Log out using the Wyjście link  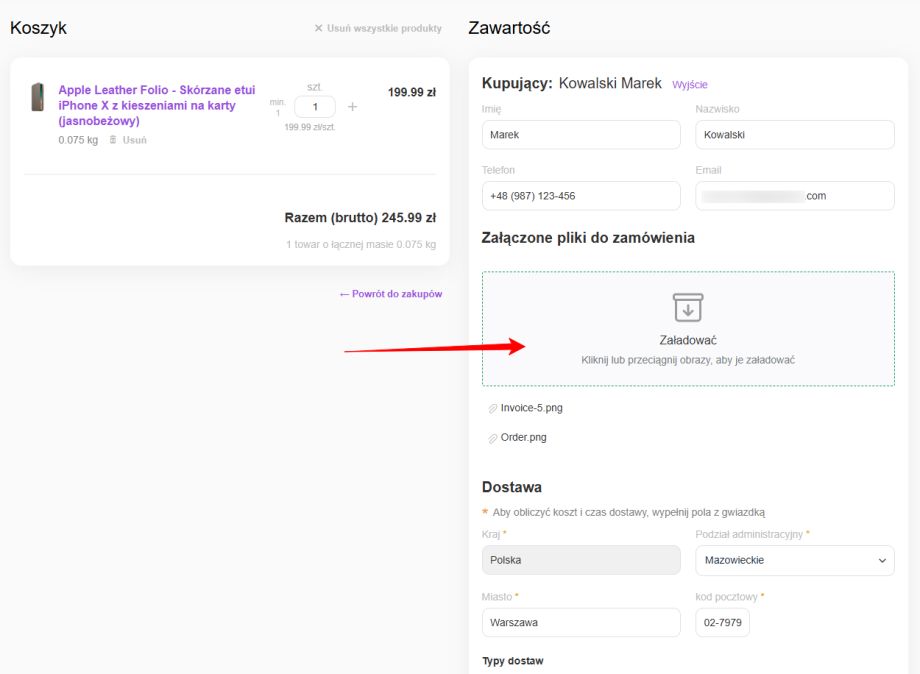click(x=689, y=84)
